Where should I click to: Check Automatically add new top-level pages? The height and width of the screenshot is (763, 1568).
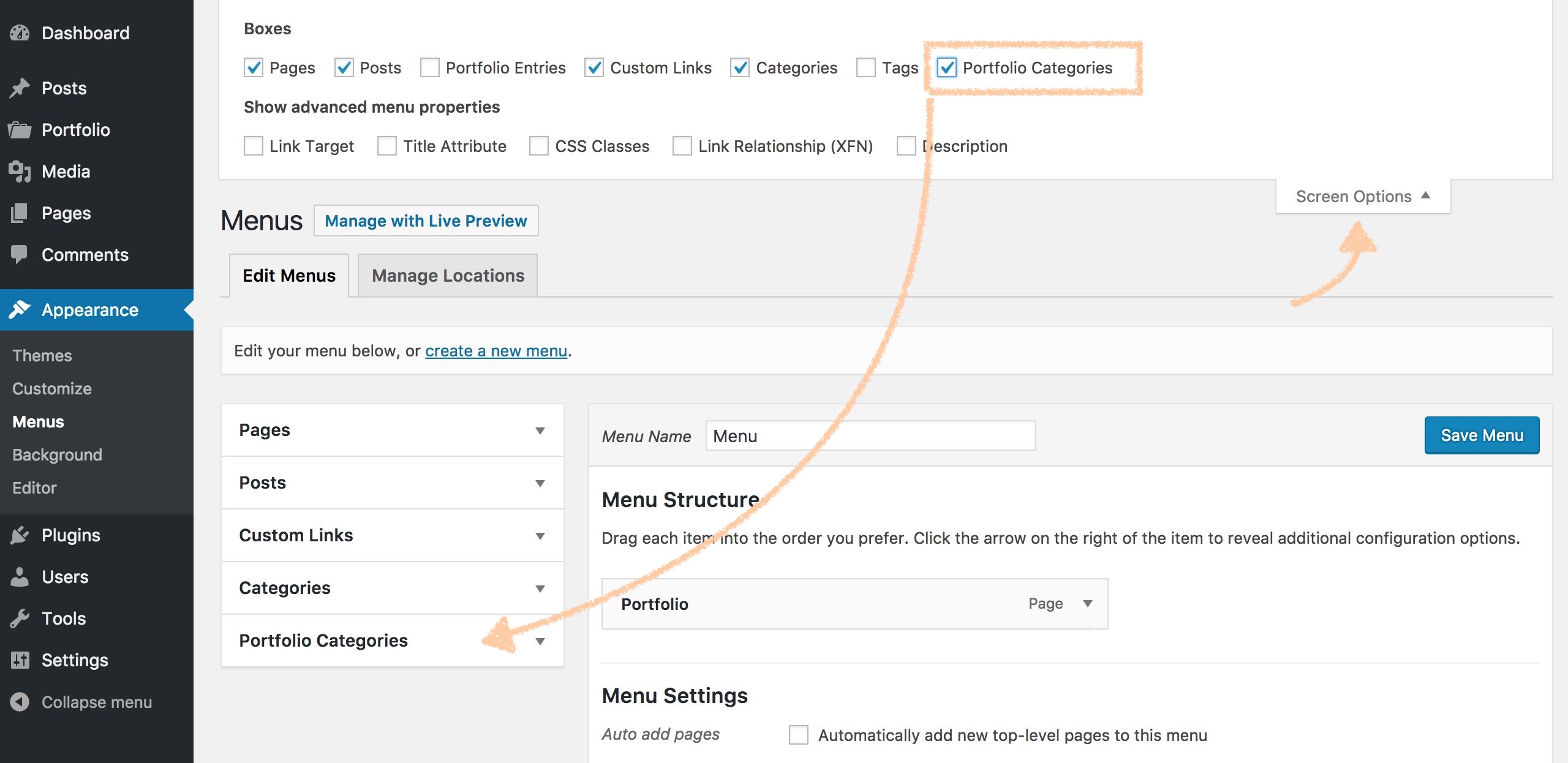coord(799,735)
